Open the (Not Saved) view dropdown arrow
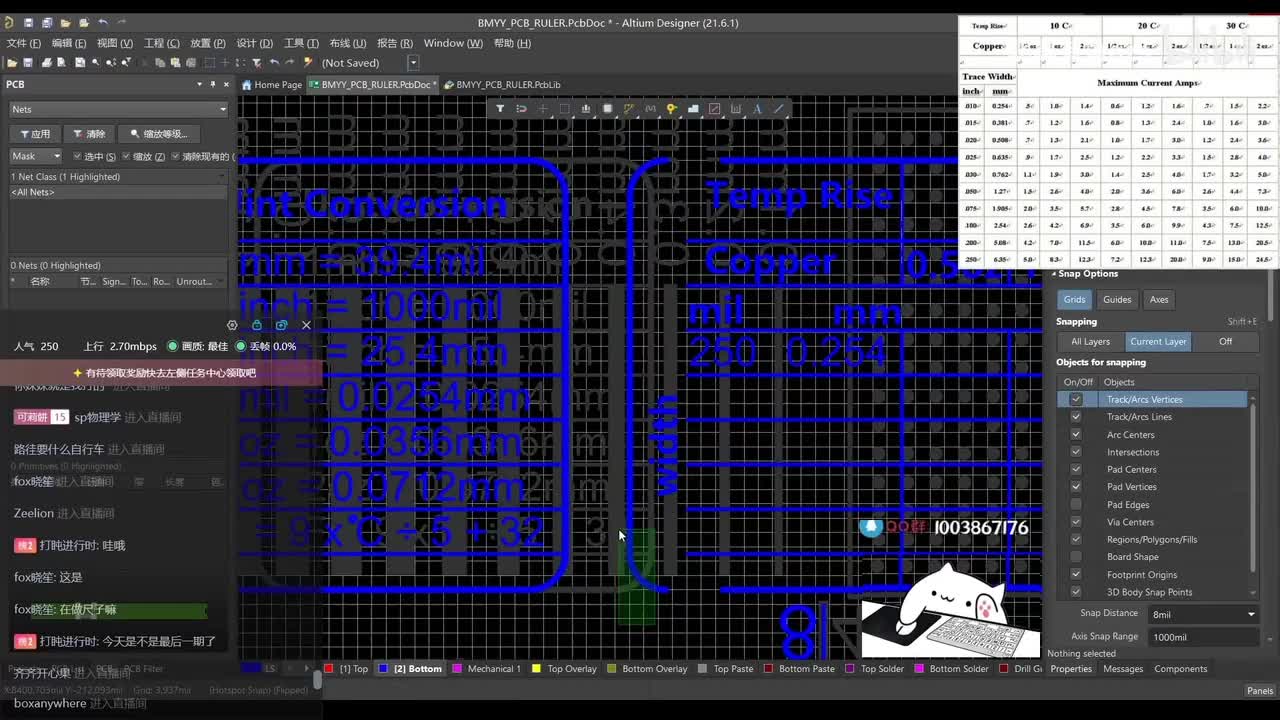1280x720 pixels. [x=413, y=62]
